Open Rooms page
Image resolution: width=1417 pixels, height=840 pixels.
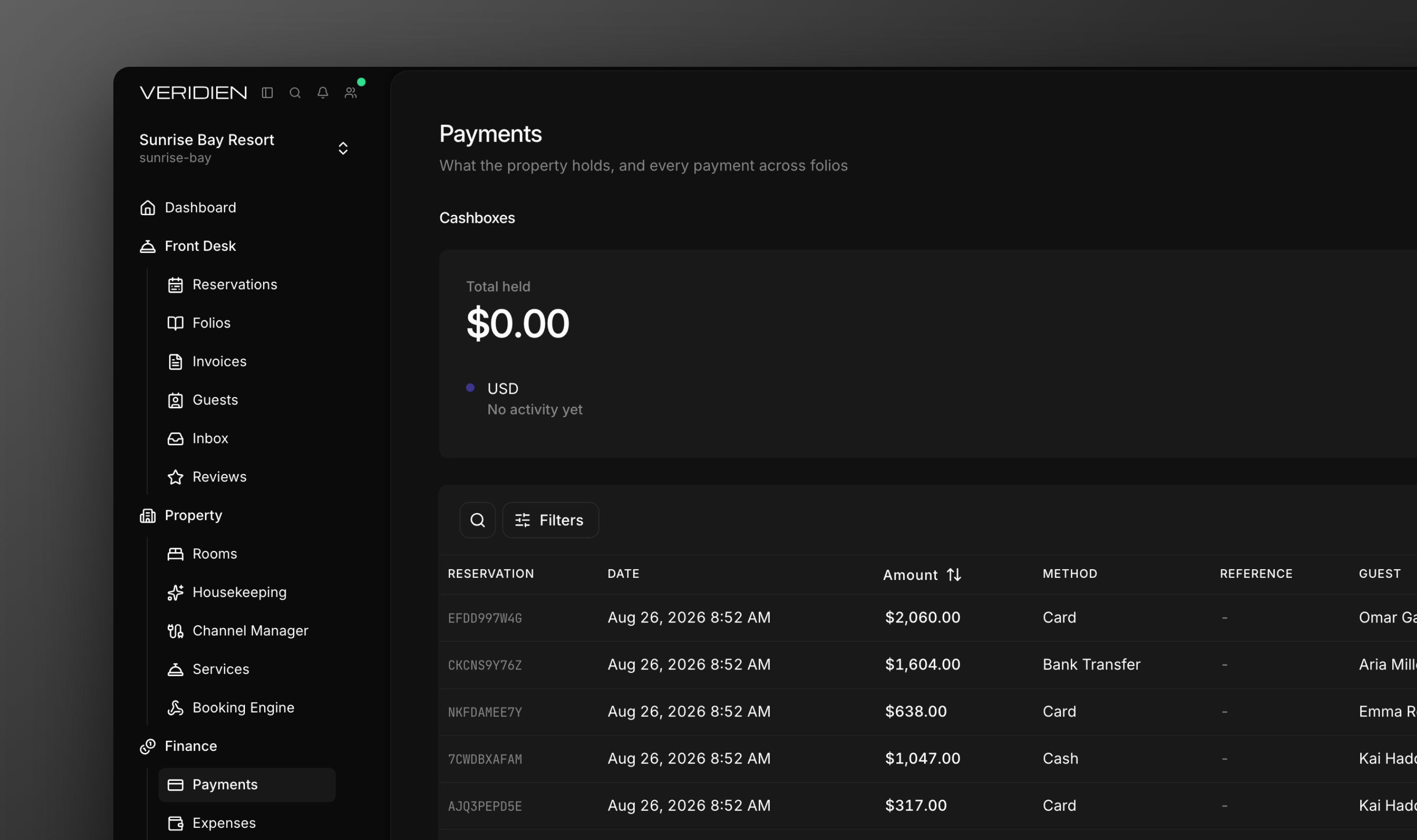(215, 554)
